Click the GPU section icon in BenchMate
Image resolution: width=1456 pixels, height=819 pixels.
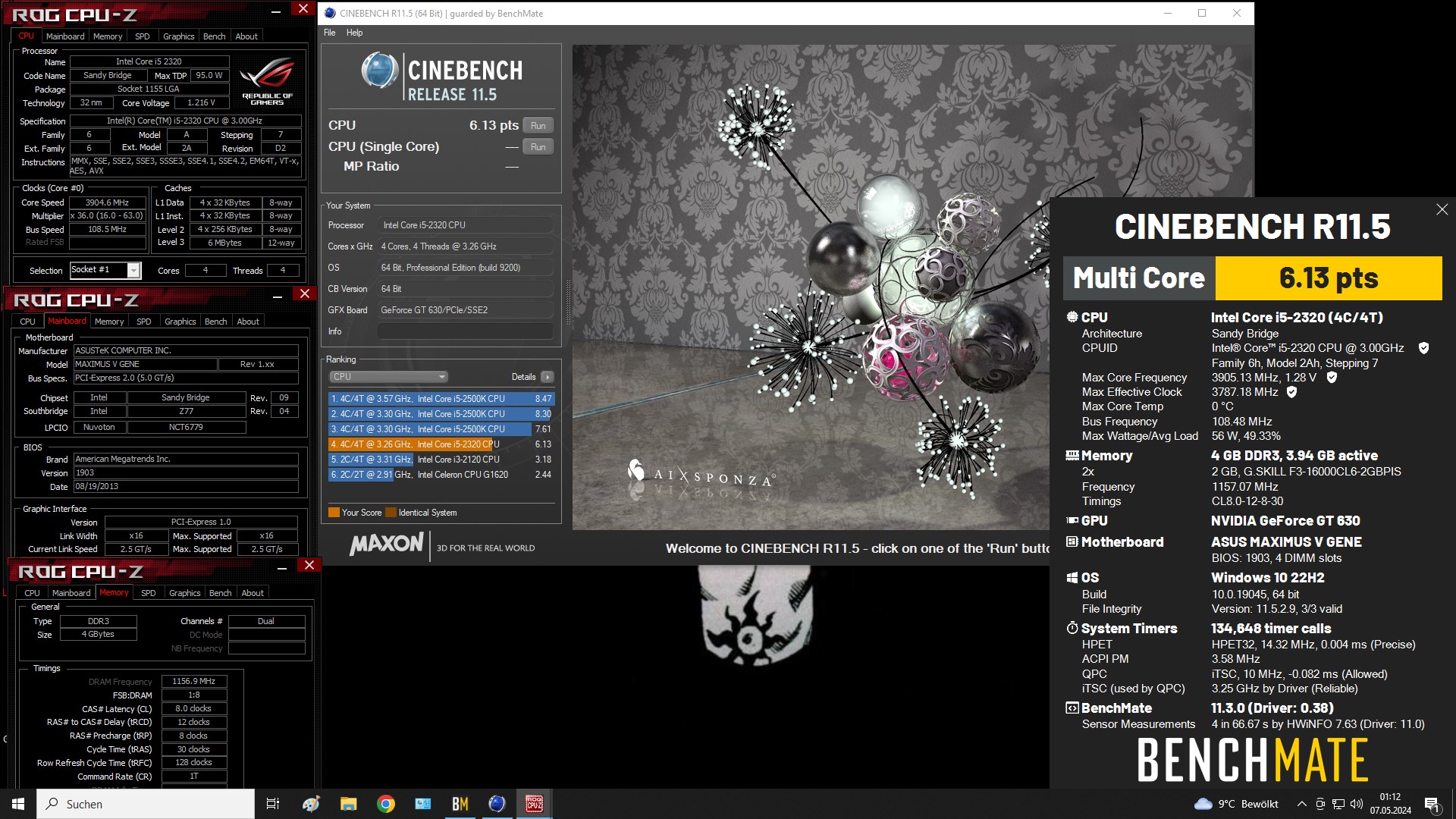pyautogui.click(x=1072, y=521)
